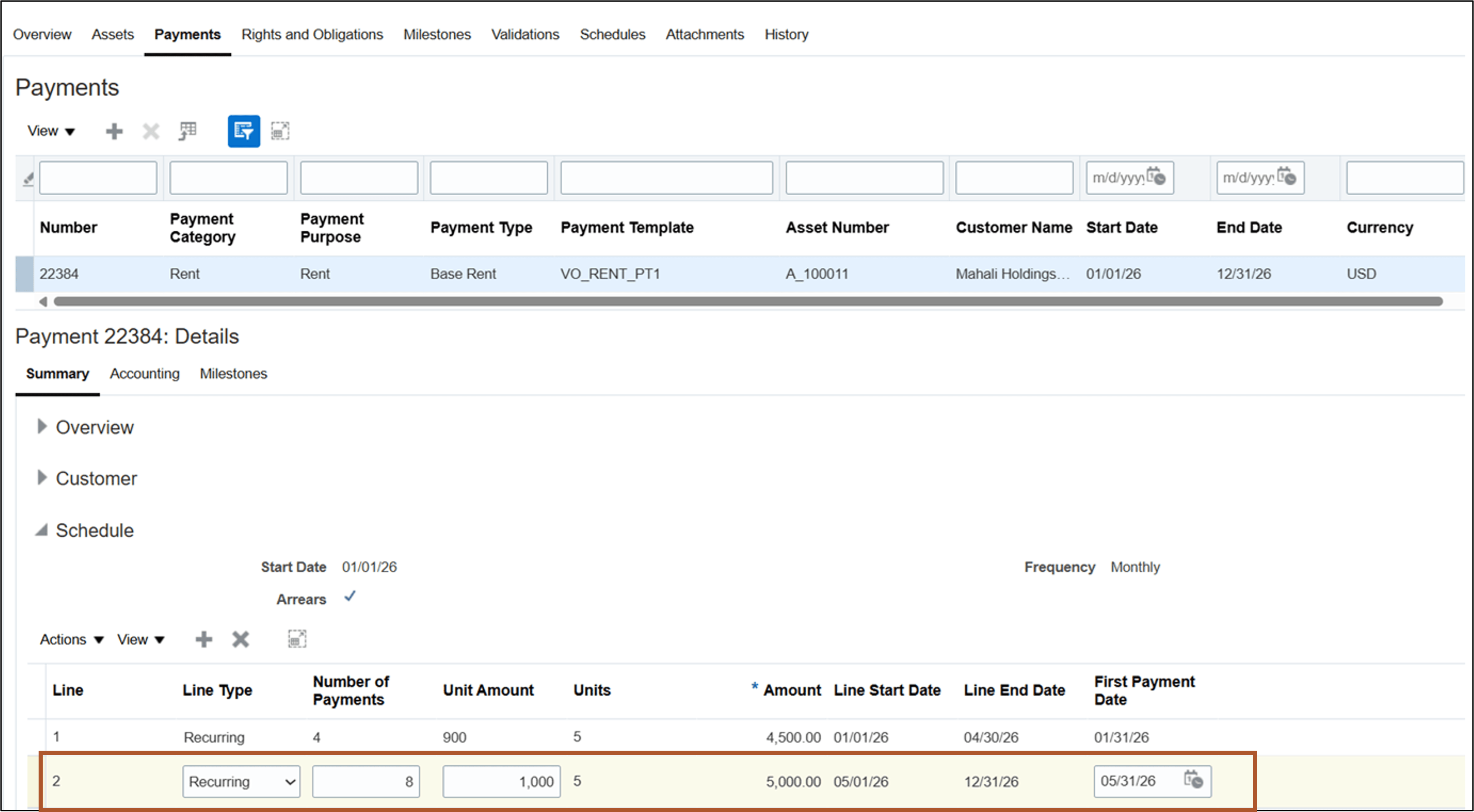Click the Asset Number filter field
Viewport: 1474px width, 812px height.
864,178
